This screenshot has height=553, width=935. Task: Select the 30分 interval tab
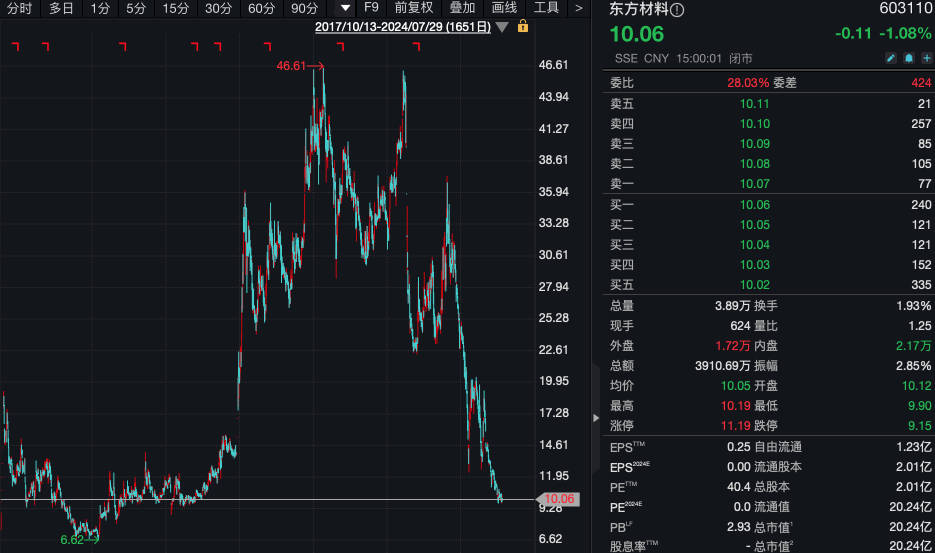pyautogui.click(x=219, y=8)
